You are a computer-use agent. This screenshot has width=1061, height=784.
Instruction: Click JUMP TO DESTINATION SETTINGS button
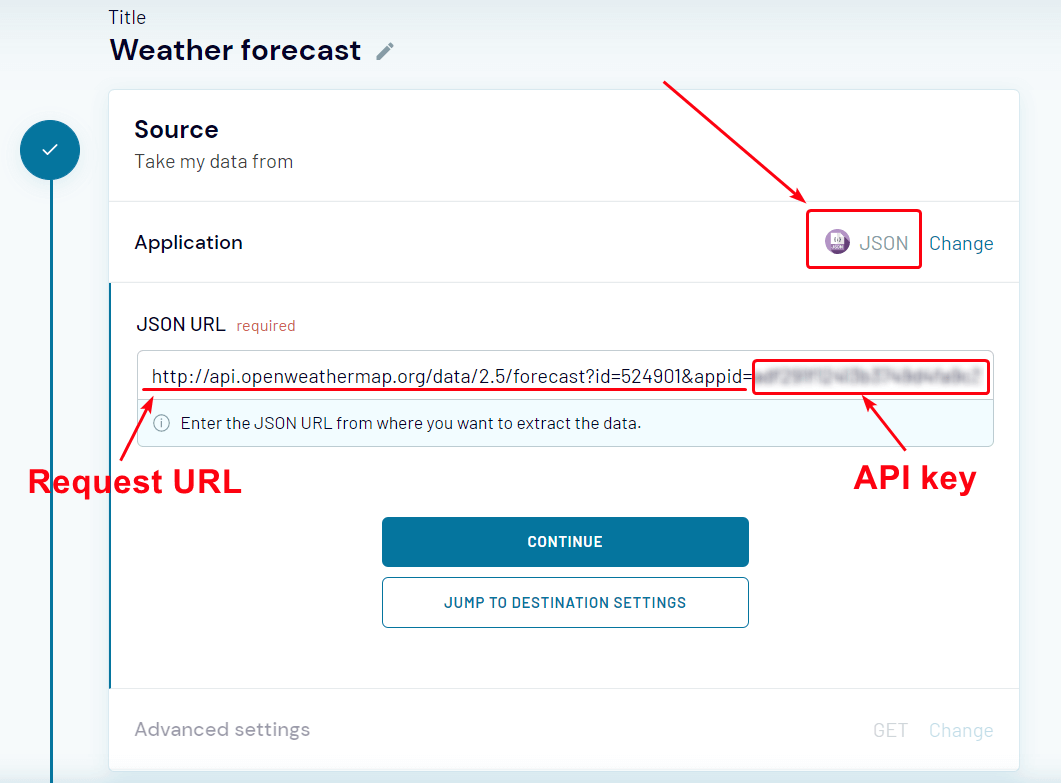[565, 603]
